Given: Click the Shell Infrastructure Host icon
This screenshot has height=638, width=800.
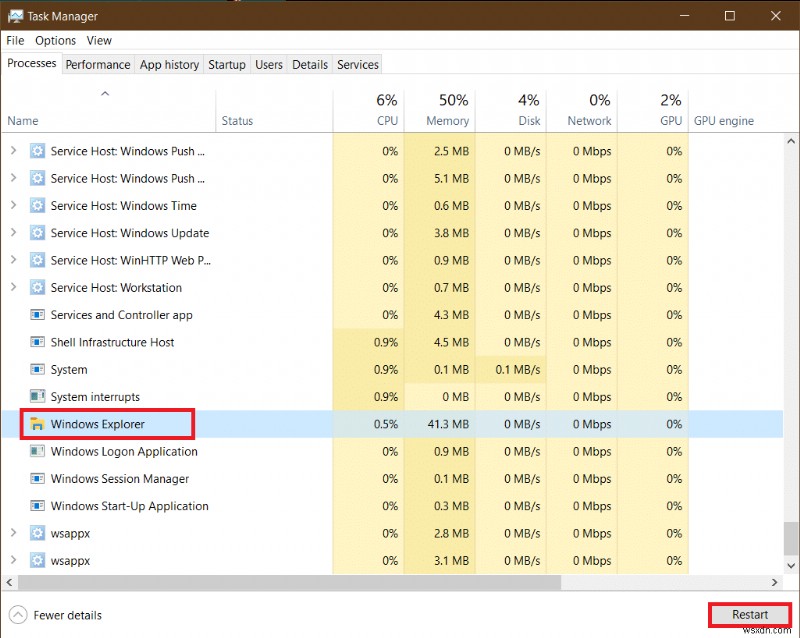Looking at the screenshot, I should (x=36, y=342).
